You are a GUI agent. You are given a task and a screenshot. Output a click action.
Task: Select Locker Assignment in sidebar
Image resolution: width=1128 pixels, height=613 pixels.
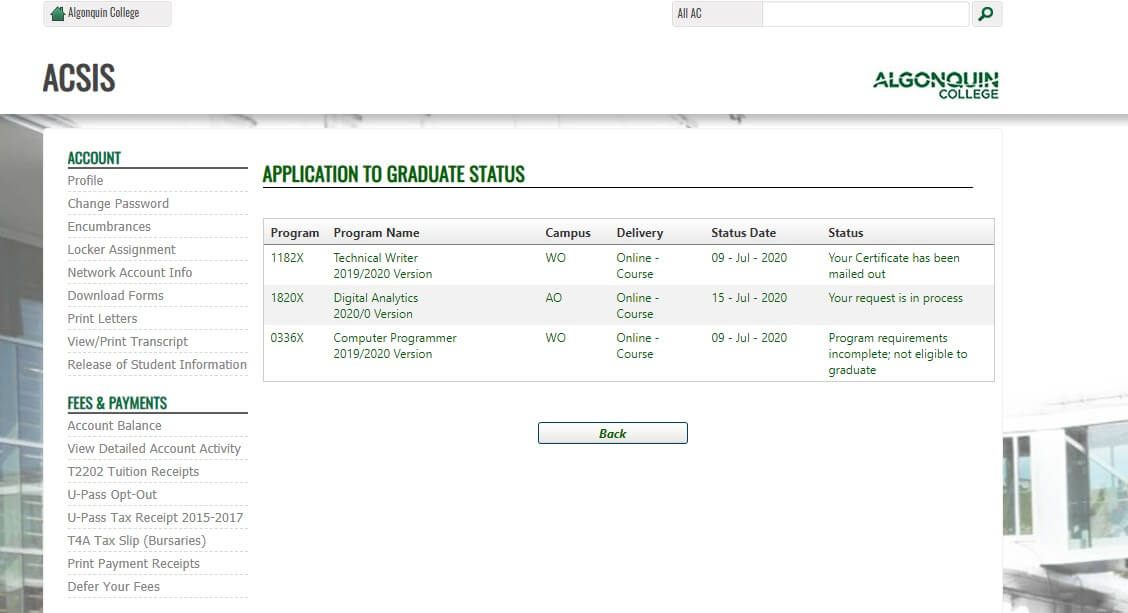(121, 250)
